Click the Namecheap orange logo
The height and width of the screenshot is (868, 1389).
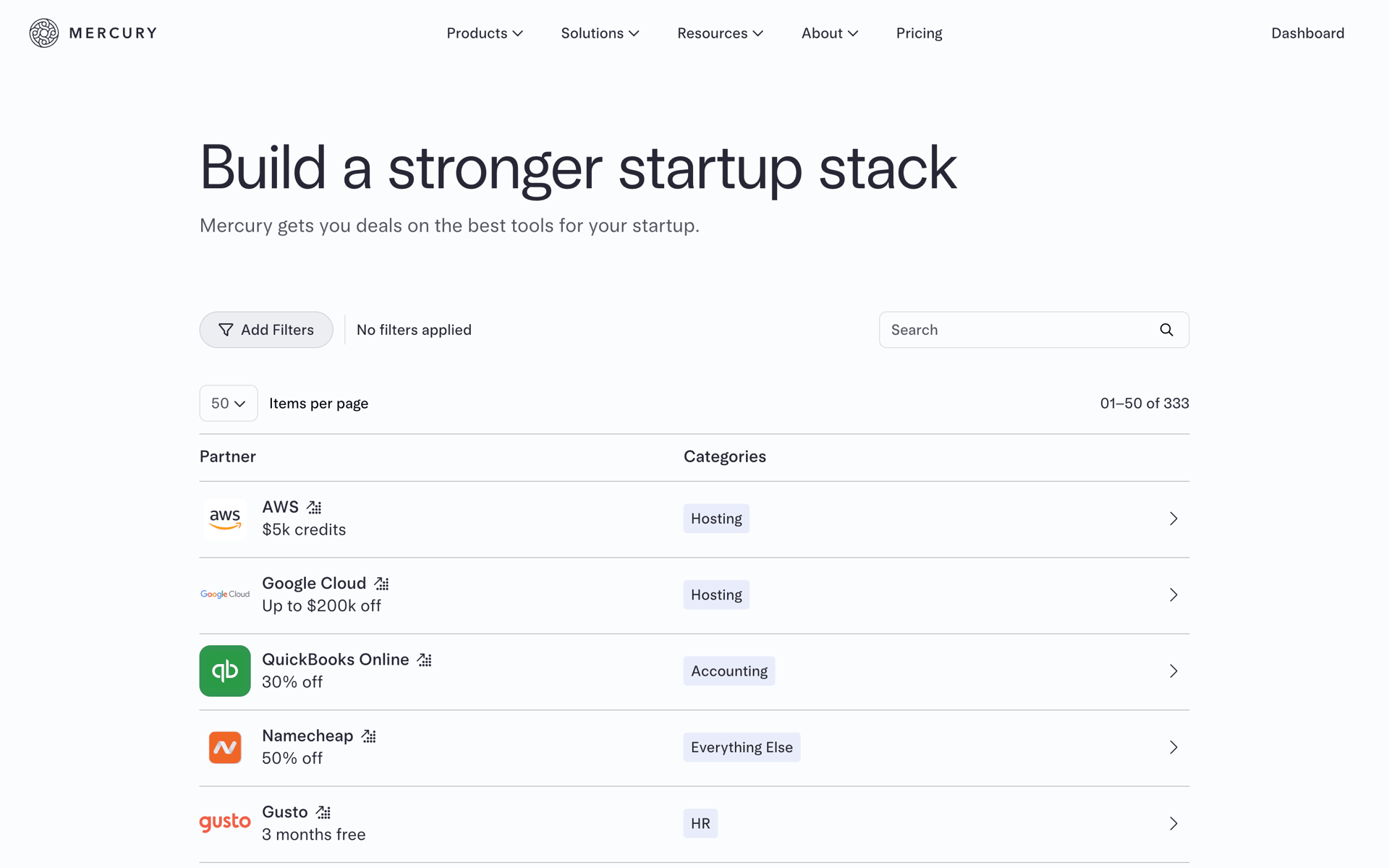225,747
